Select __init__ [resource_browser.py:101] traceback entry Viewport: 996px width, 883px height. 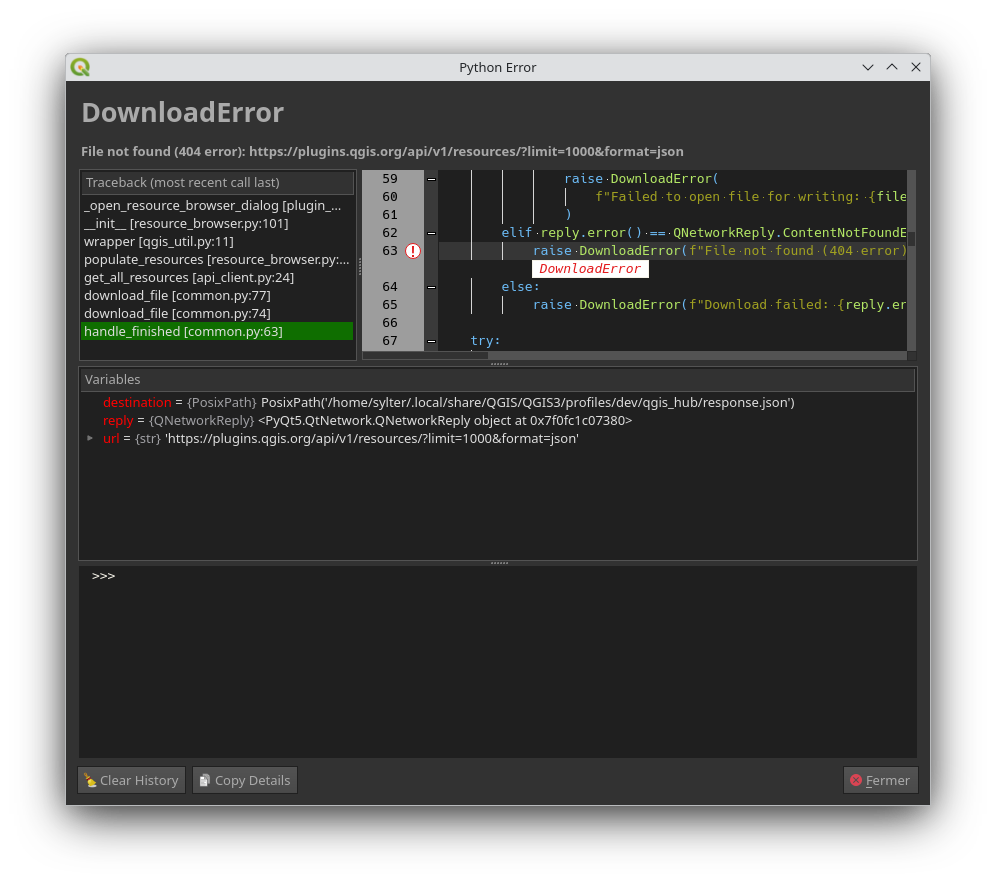pyautogui.click(x=217, y=224)
